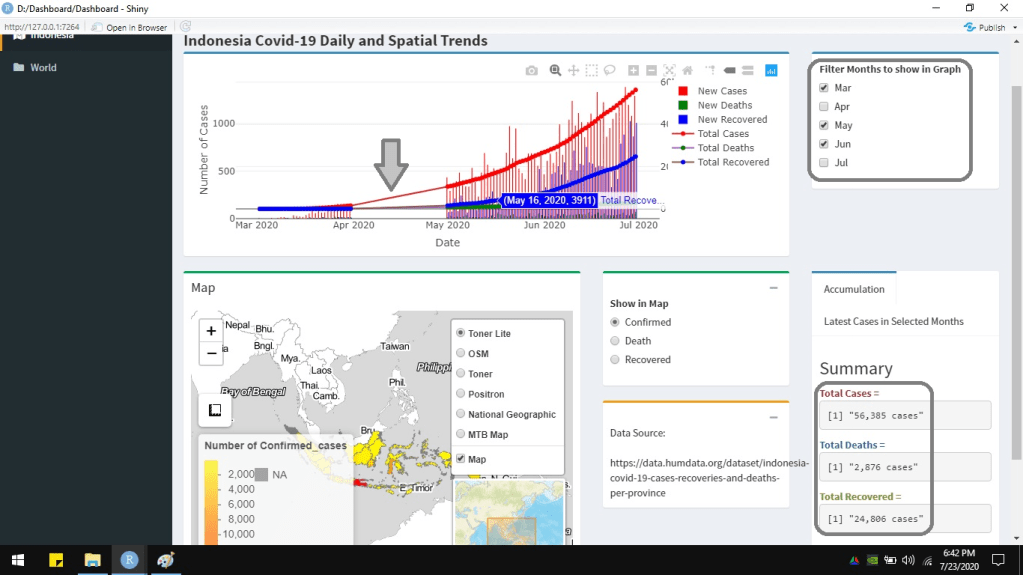Image resolution: width=1023 pixels, height=575 pixels.
Task: Enable the Apr month checkbox
Action: [x=824, y=107]
